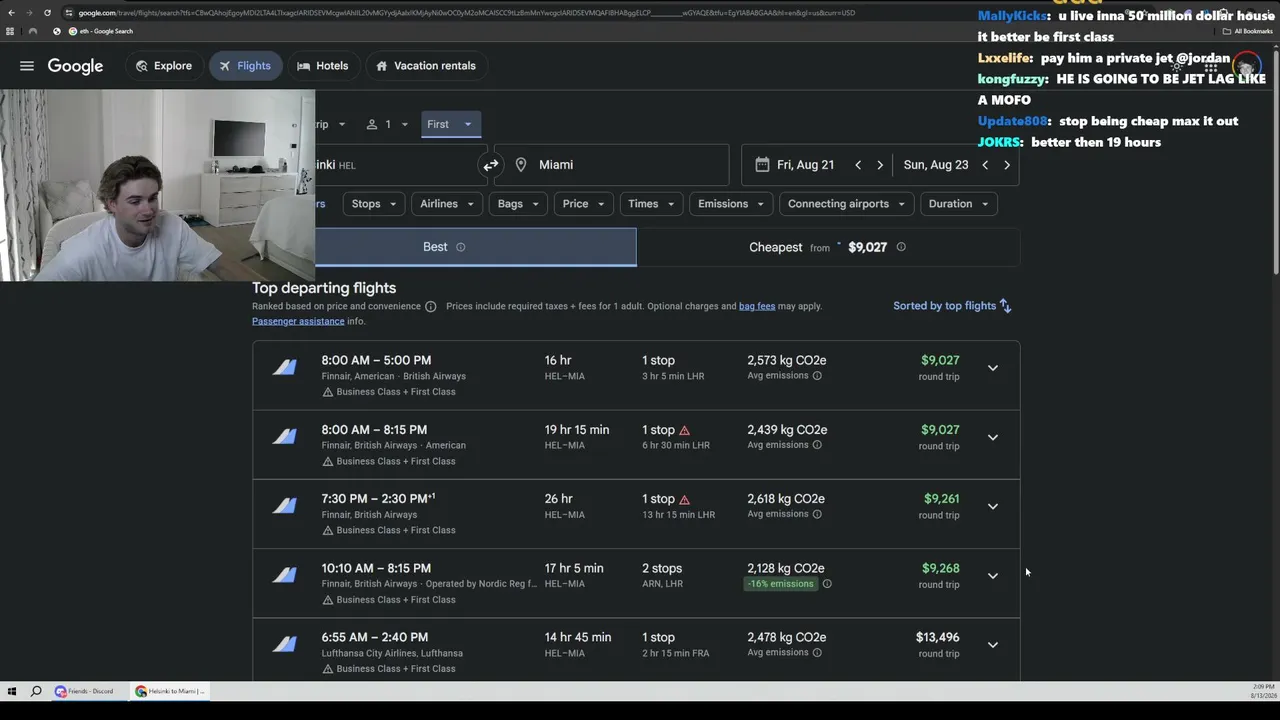The image size is (1280, 720).
Task: Open the Price filter dropdown
Action: coord(584,204)
